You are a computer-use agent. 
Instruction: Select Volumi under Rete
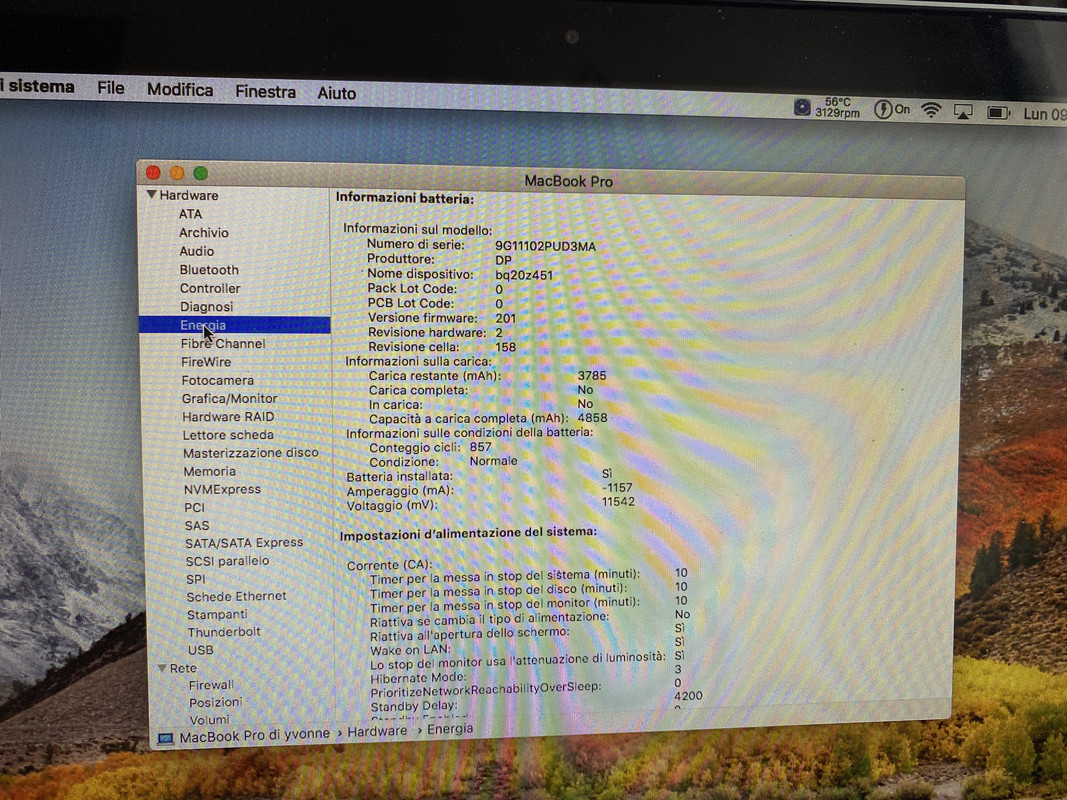coord(209,719)
